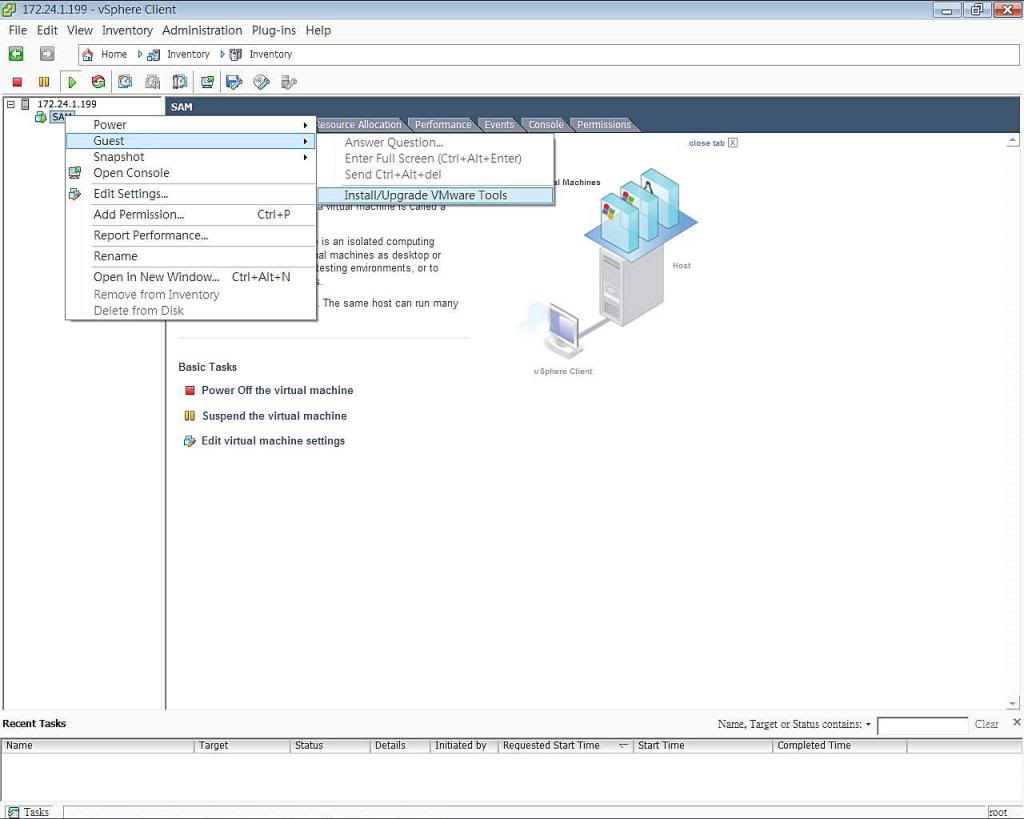Click the Home house icon in the breadcrumb
This screenshot has width=1024, height=819.
point(88,55)
